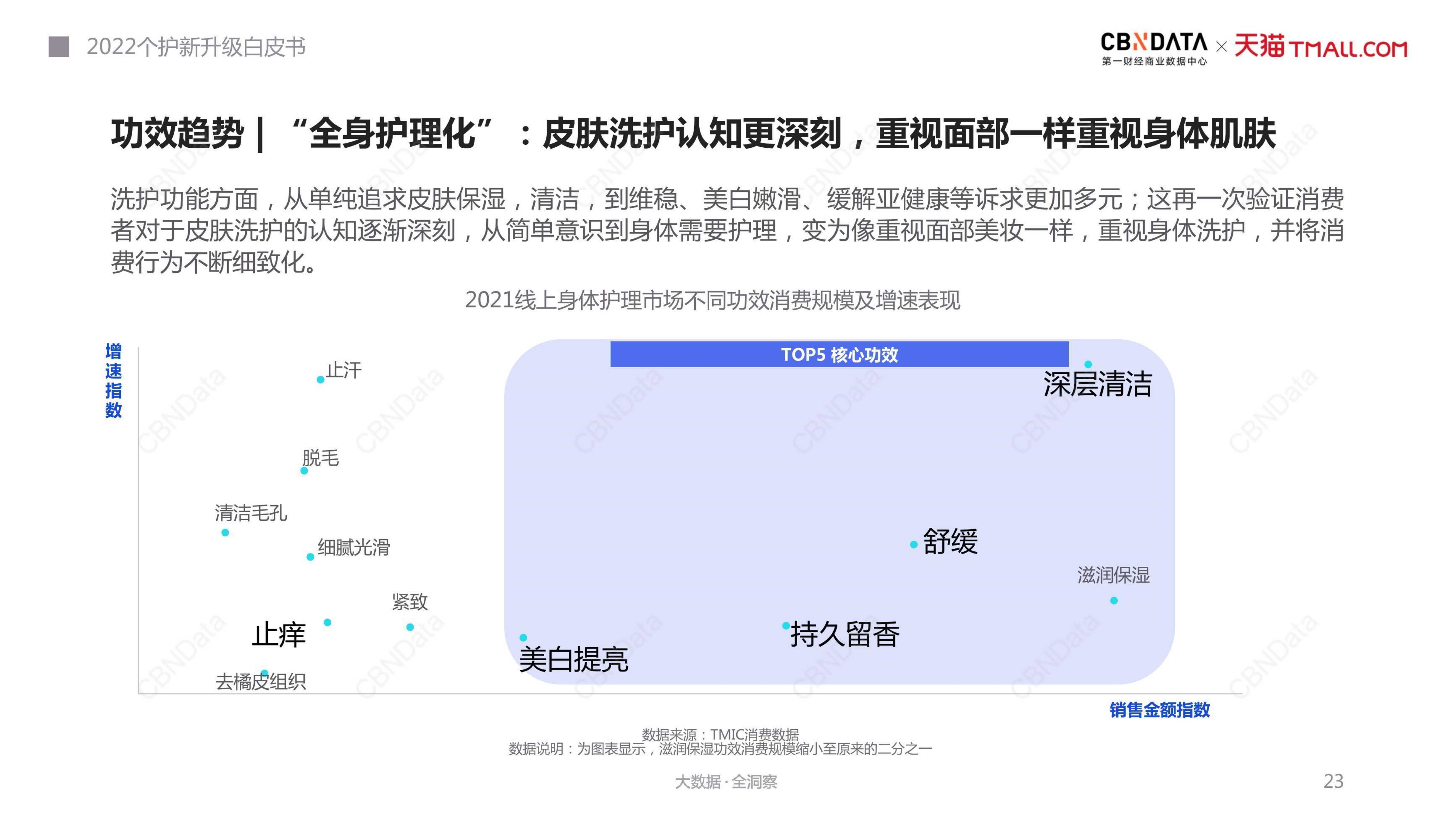Click page number 23
1456x819 pixels.
[x=1333, y=781]
